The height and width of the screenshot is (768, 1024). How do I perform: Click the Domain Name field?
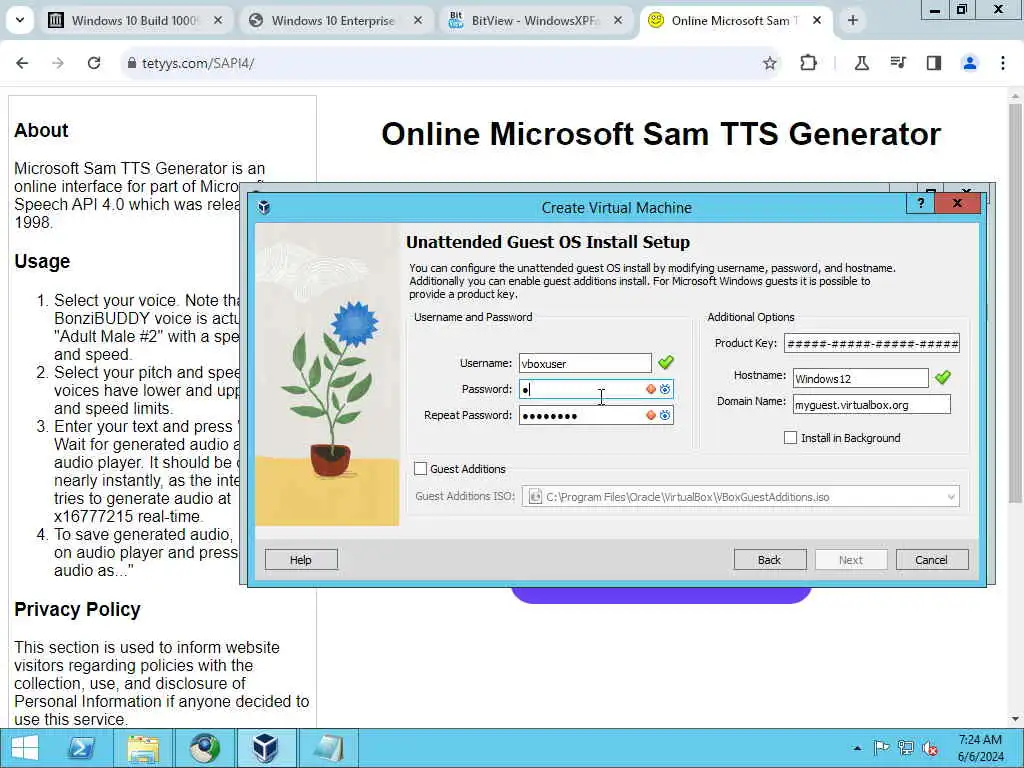[872, 405]
